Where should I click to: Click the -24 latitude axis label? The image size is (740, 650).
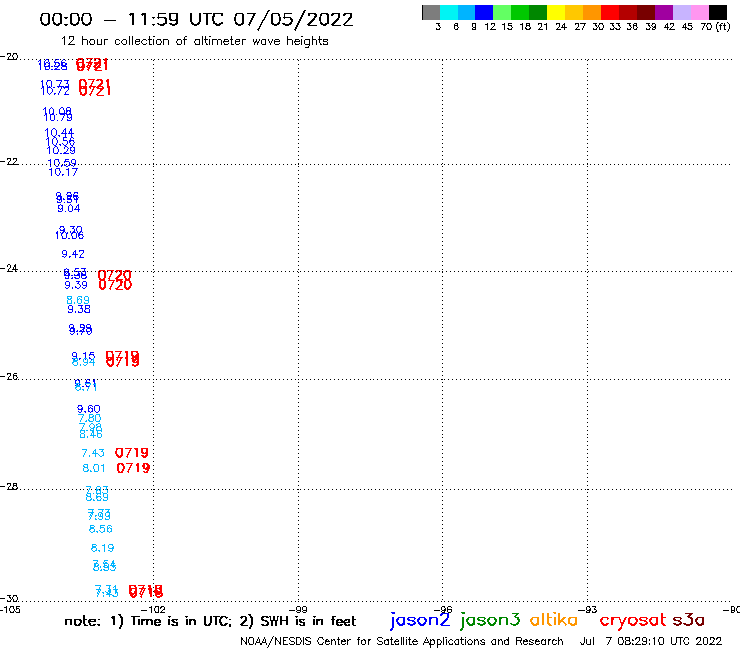pos(9,268)
